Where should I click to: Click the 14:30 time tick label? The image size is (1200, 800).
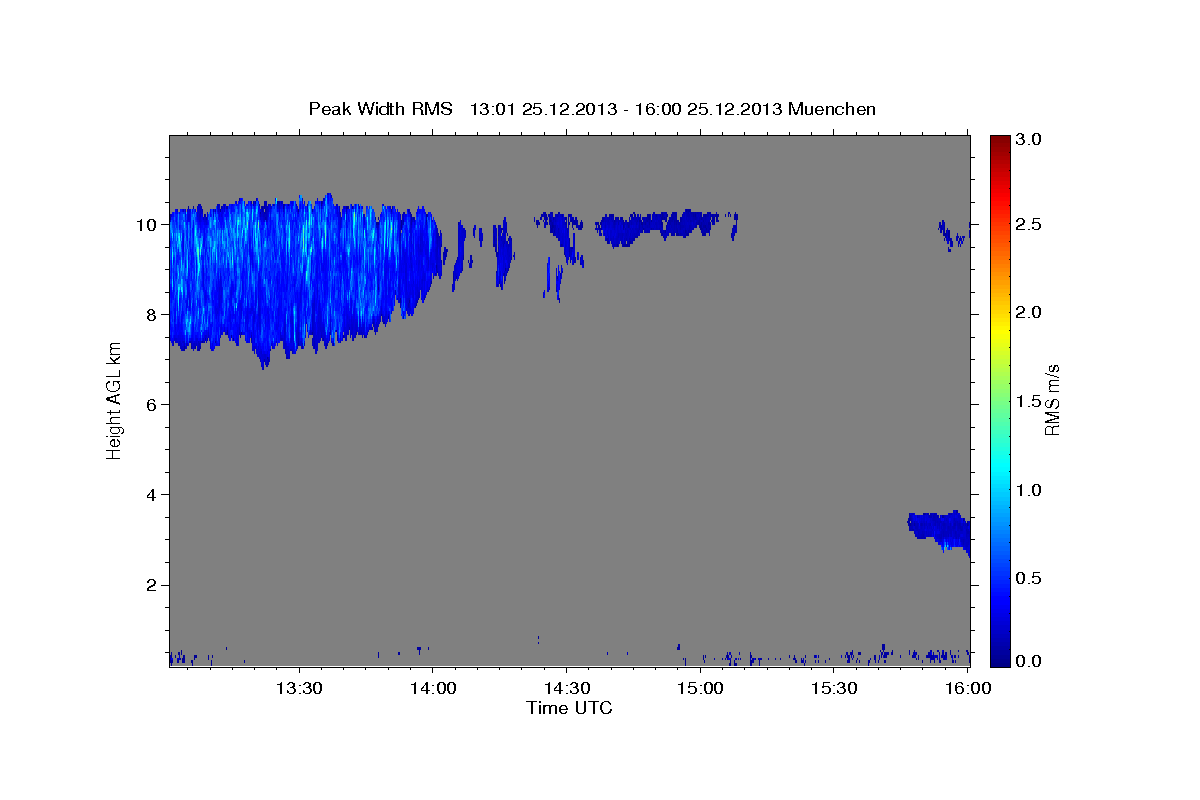(566, 688)
